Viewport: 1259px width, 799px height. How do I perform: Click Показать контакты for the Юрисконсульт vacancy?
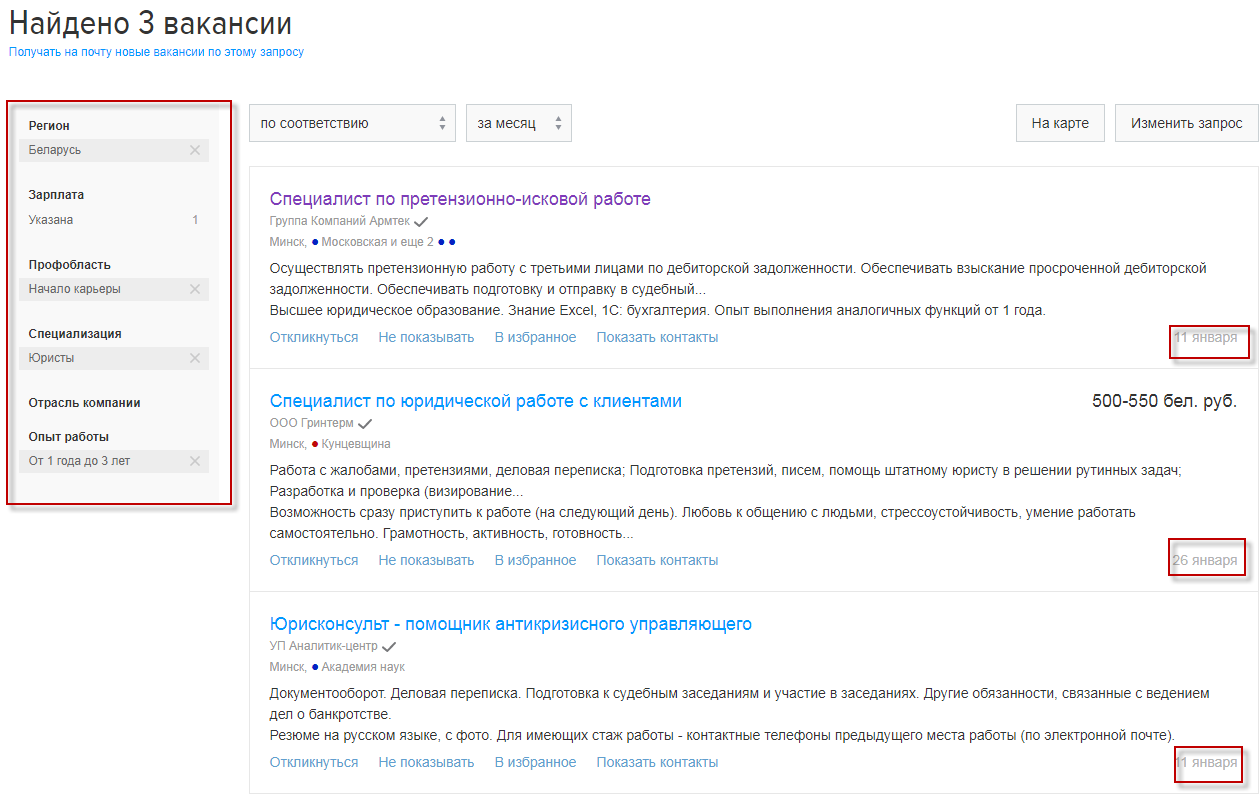657,762
